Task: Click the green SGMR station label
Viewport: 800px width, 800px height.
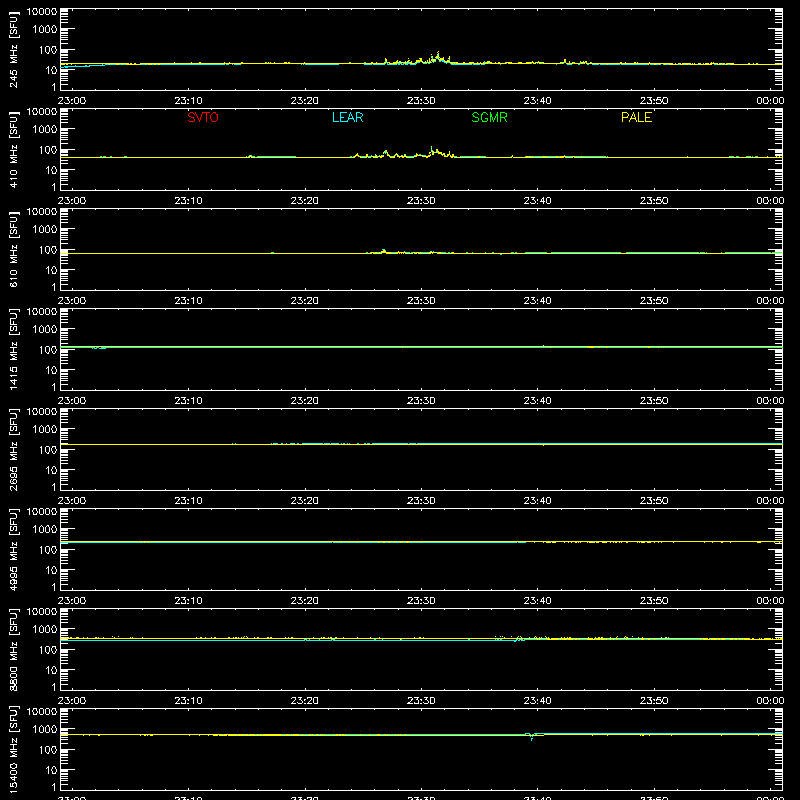Action: coord(489,117)
